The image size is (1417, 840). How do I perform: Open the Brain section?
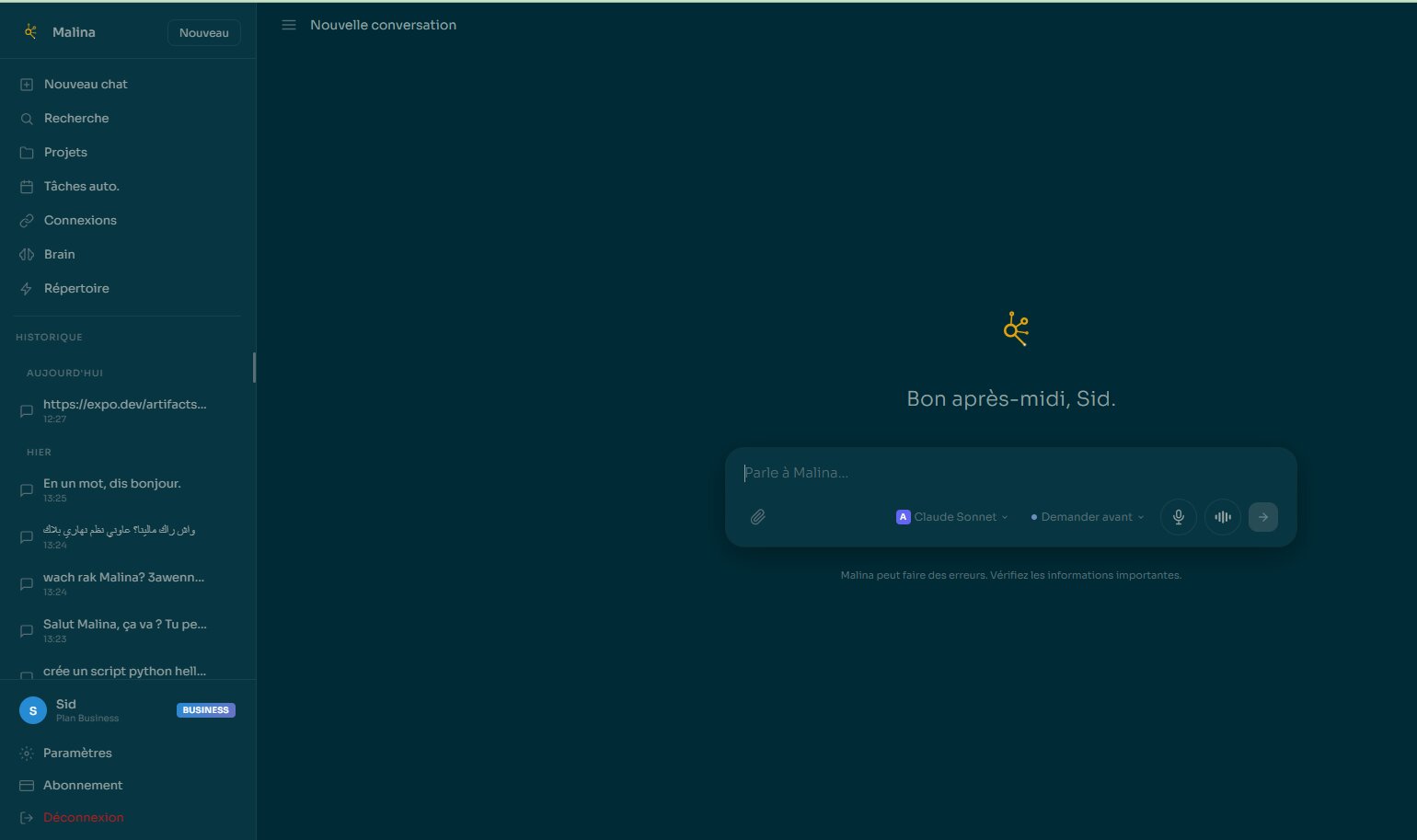[128, 254]
